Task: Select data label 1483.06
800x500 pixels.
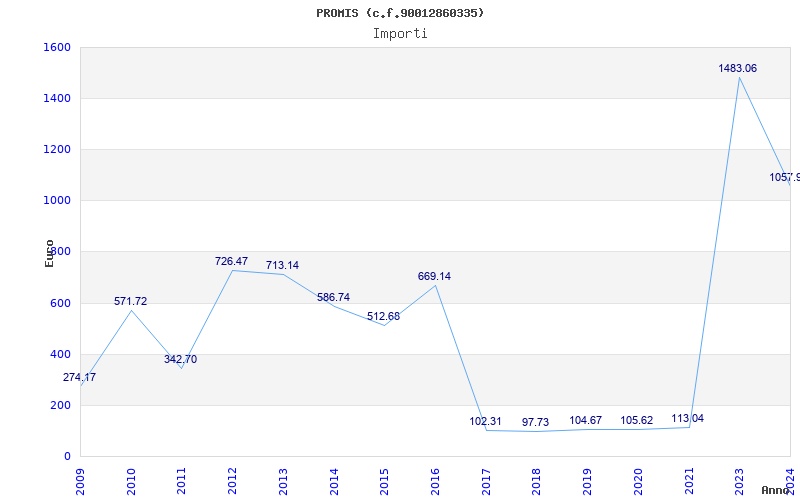Action: click(737, 68)
